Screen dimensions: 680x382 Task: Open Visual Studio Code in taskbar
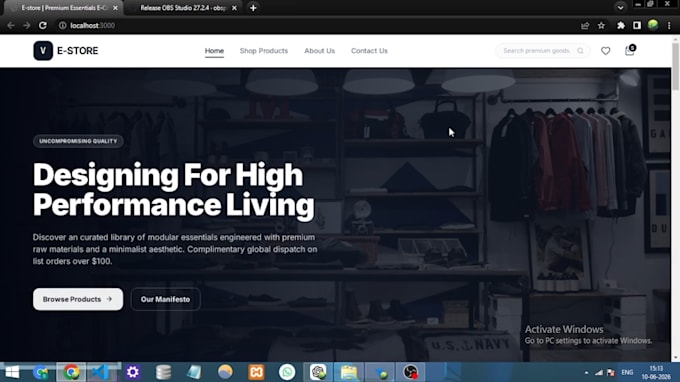101,372
